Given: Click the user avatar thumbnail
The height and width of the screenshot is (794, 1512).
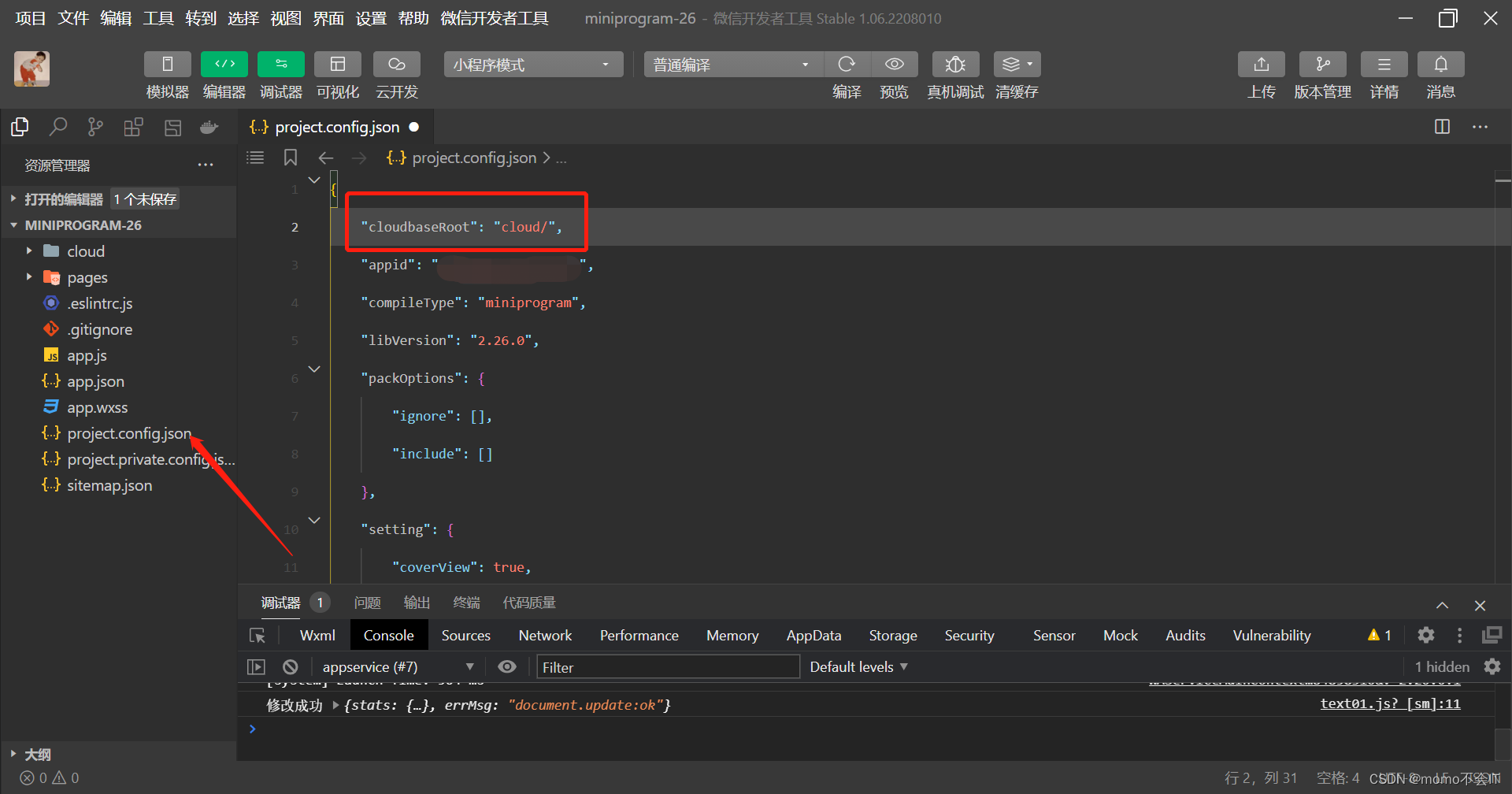Looking at the screenshot, I should coord(31,69).
